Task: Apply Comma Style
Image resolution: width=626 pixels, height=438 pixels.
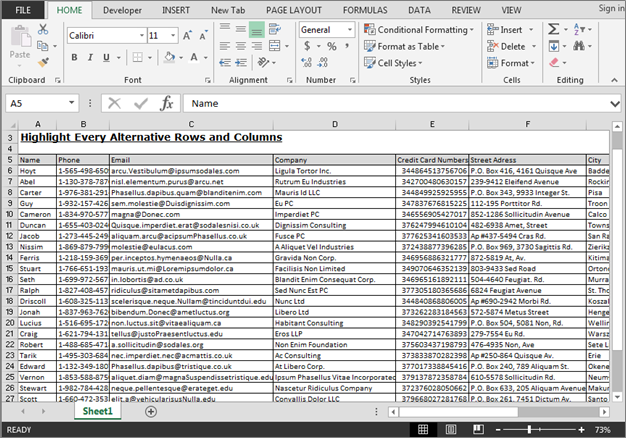Action: [x=347, y=46]
